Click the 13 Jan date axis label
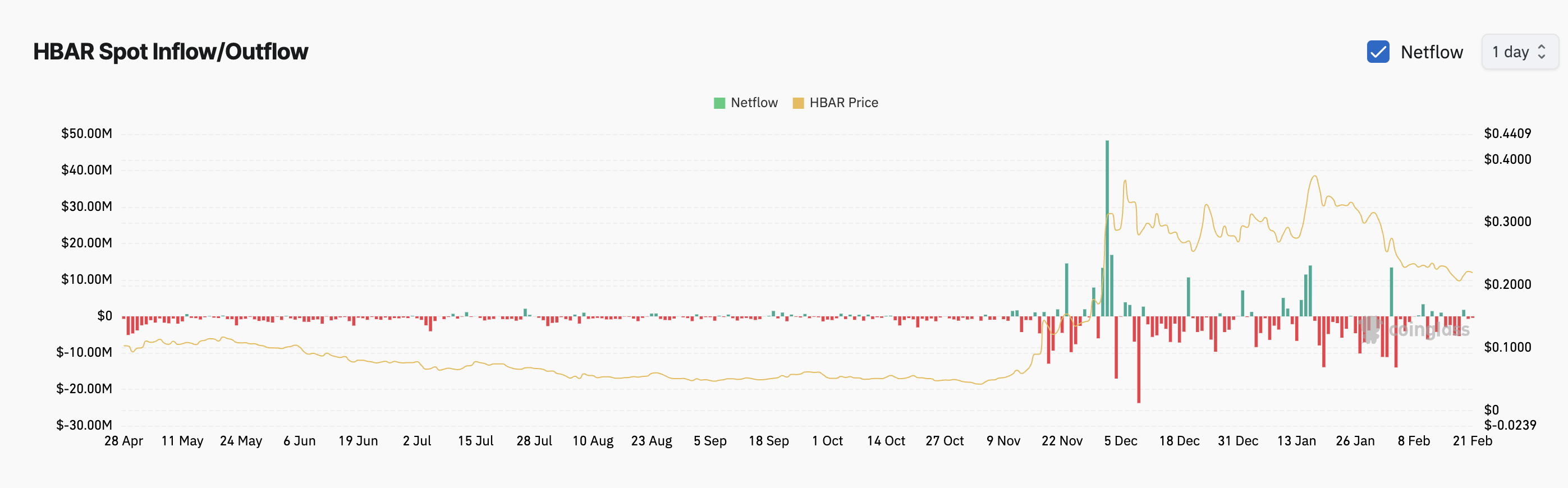 coord(1296,440)
